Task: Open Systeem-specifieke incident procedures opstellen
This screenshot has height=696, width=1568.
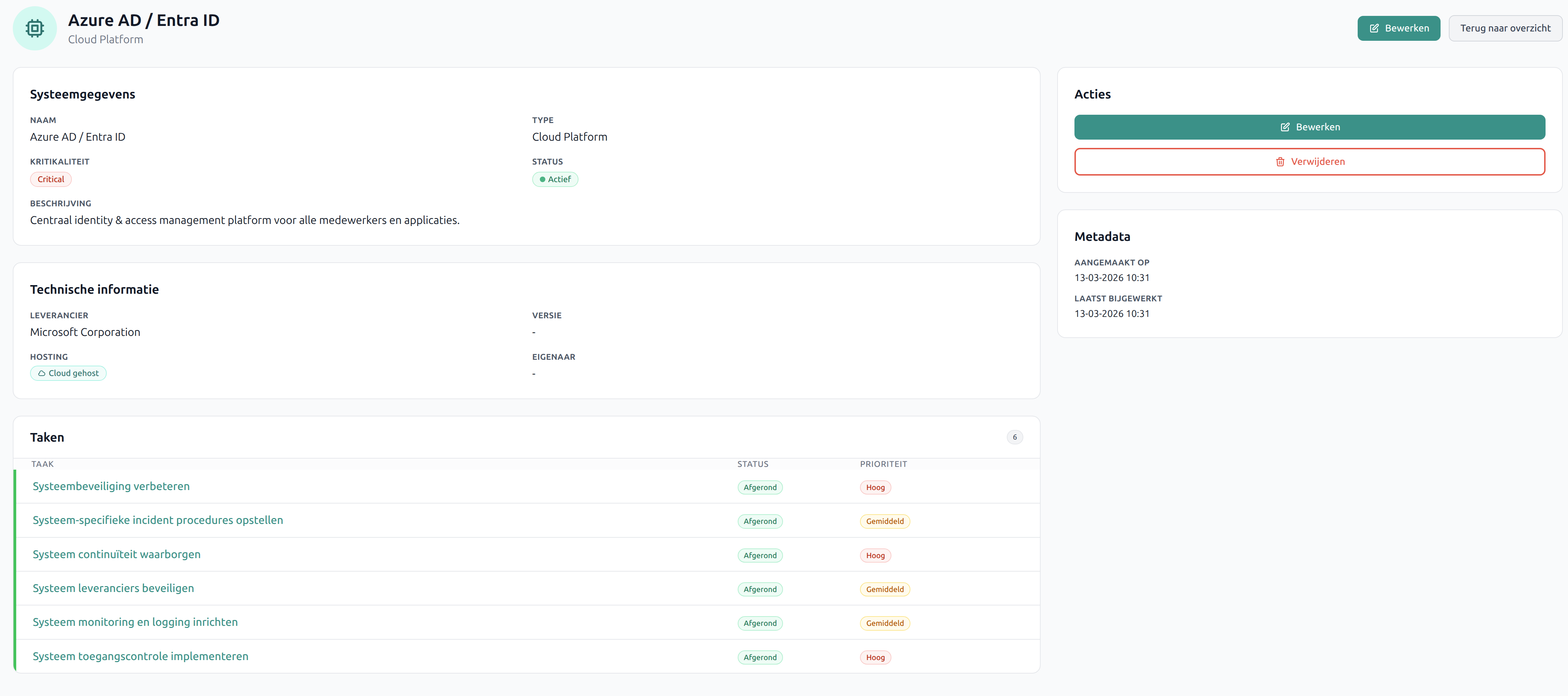Action: [157, 520]
